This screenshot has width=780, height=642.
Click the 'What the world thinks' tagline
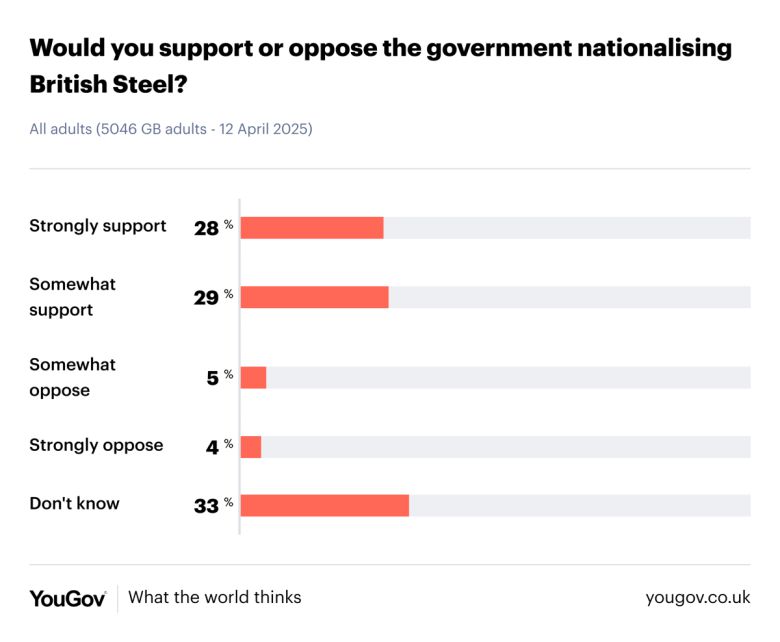(215, 598)
